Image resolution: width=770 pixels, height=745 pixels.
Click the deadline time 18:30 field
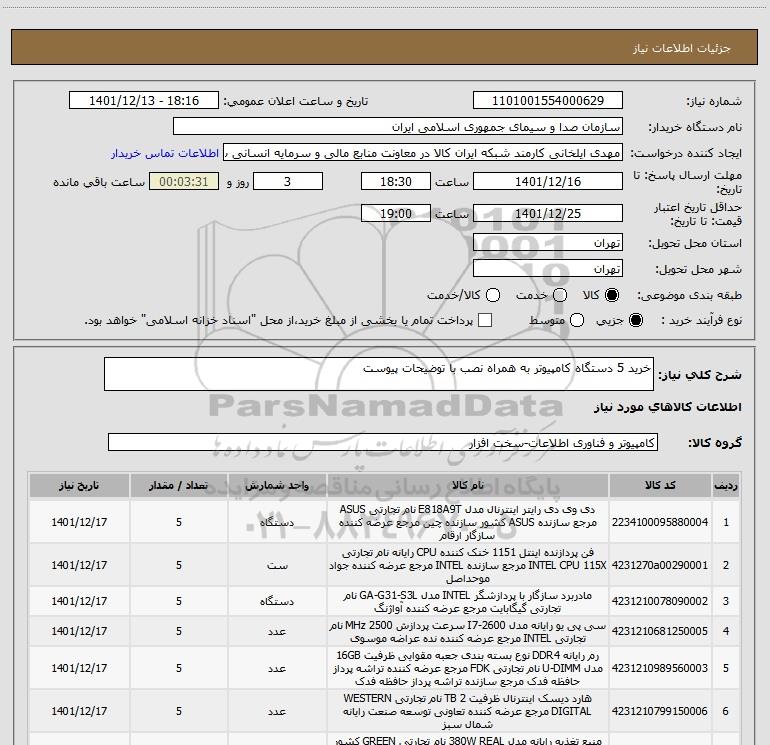pyautogui.click(x=396, y=182)
